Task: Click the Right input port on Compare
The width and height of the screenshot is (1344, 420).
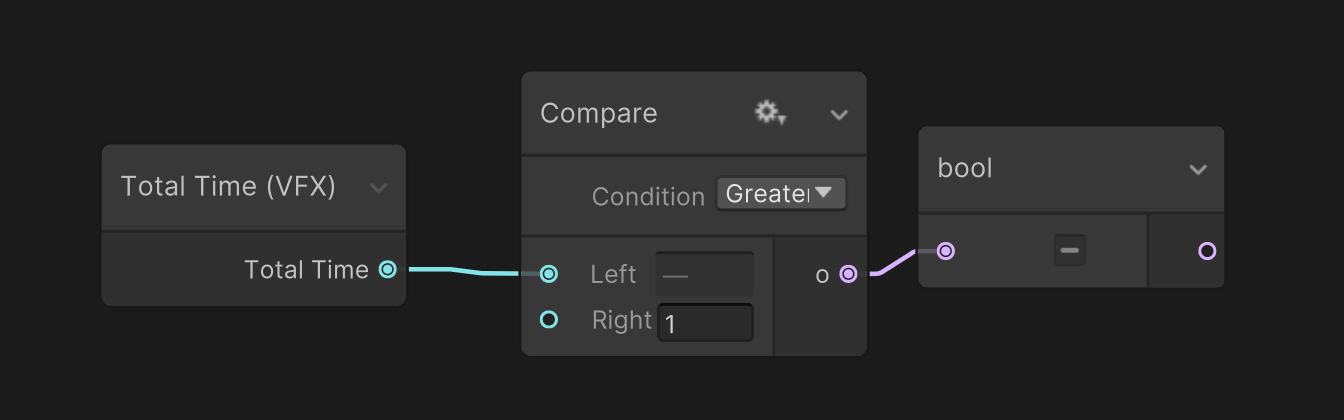Action: 549,319
